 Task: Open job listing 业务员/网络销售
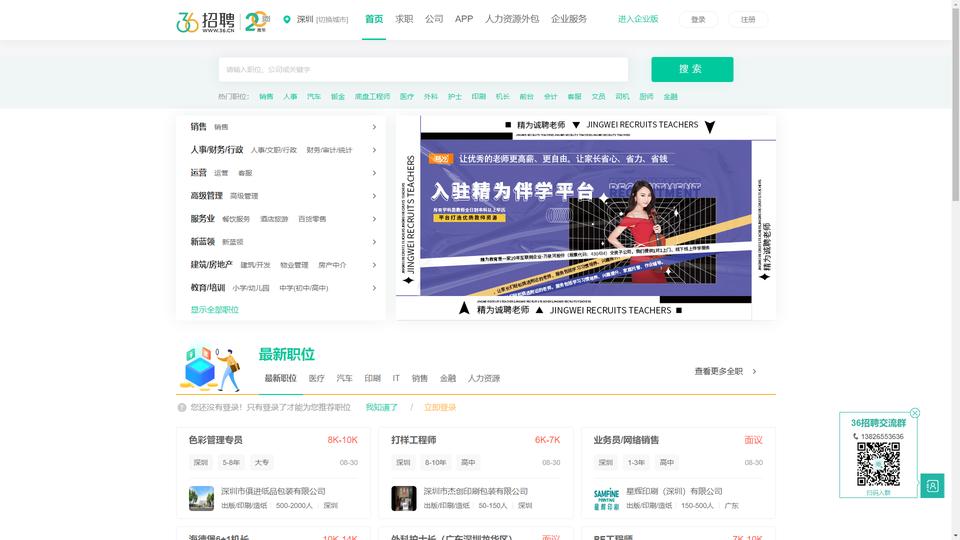pos(626,440)
